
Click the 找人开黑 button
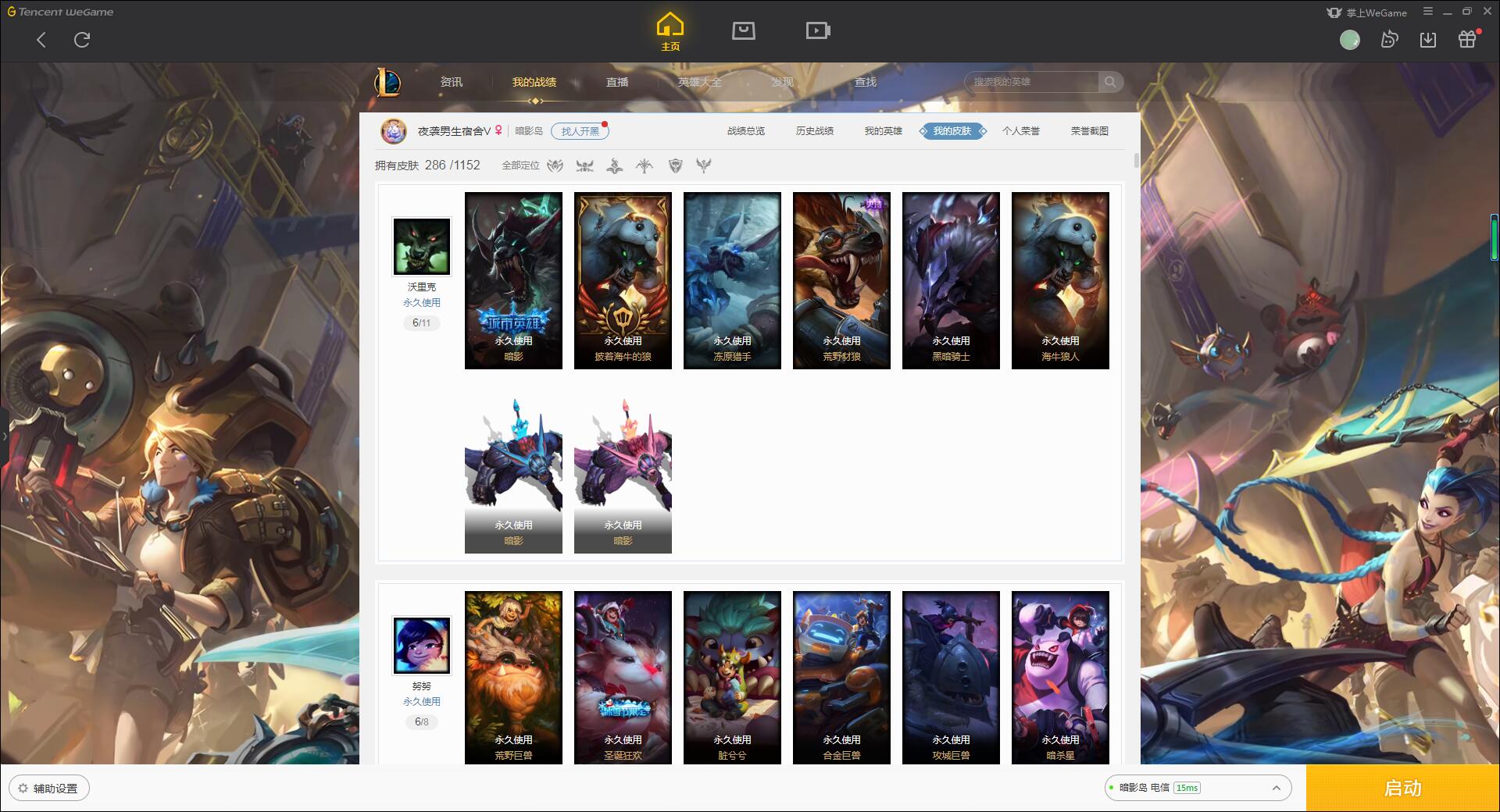[x=580, y=131]
